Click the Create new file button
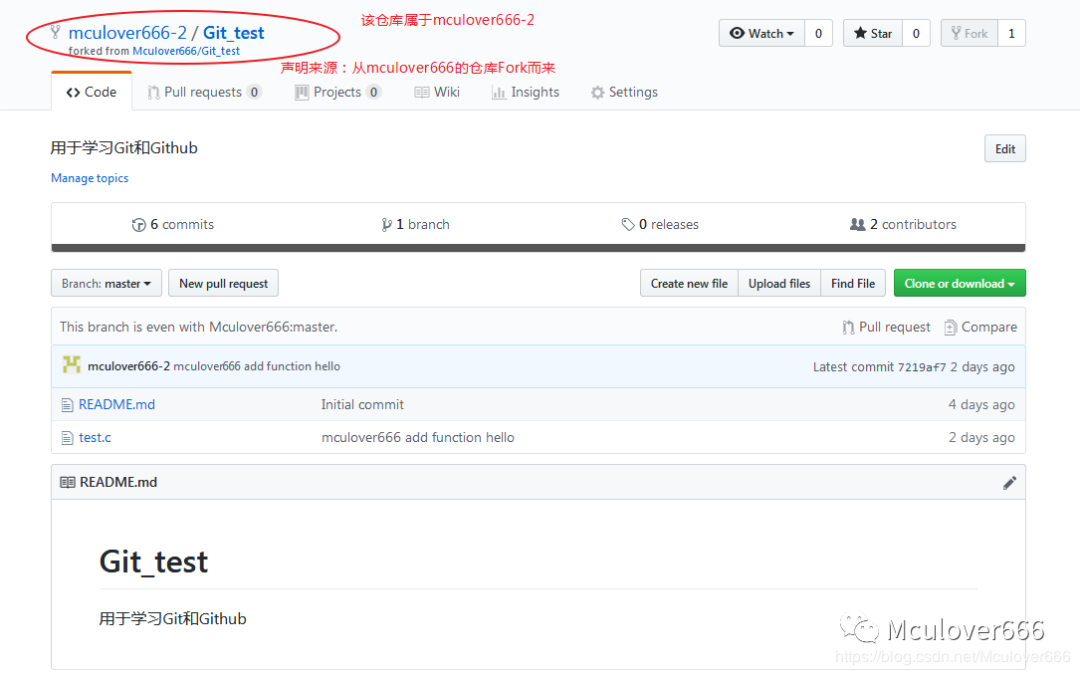Image resolution: width=1080 pixels, height=675 pixels. coord(689,283)
